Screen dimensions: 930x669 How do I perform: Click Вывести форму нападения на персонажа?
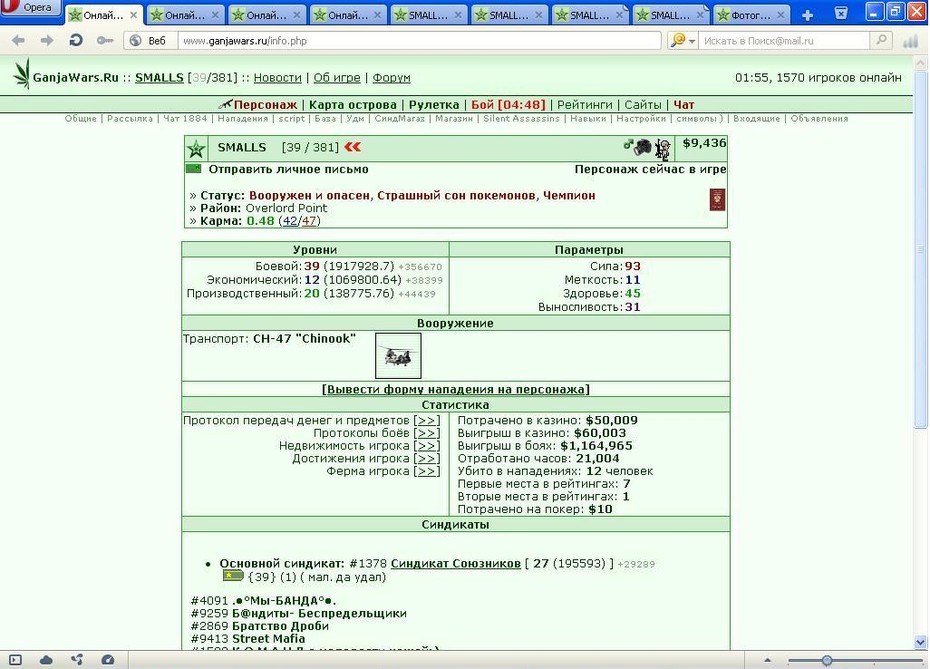tap(456, 390)
